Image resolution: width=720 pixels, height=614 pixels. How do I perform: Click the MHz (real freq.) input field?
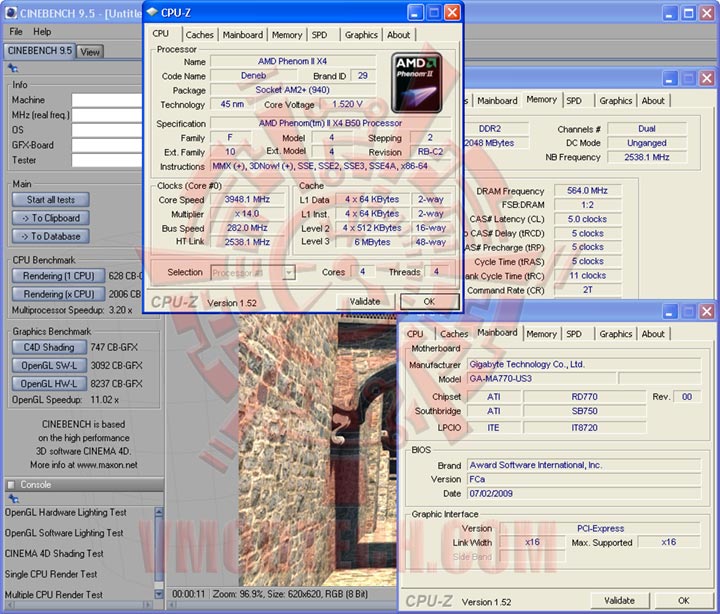coord(107,115)
